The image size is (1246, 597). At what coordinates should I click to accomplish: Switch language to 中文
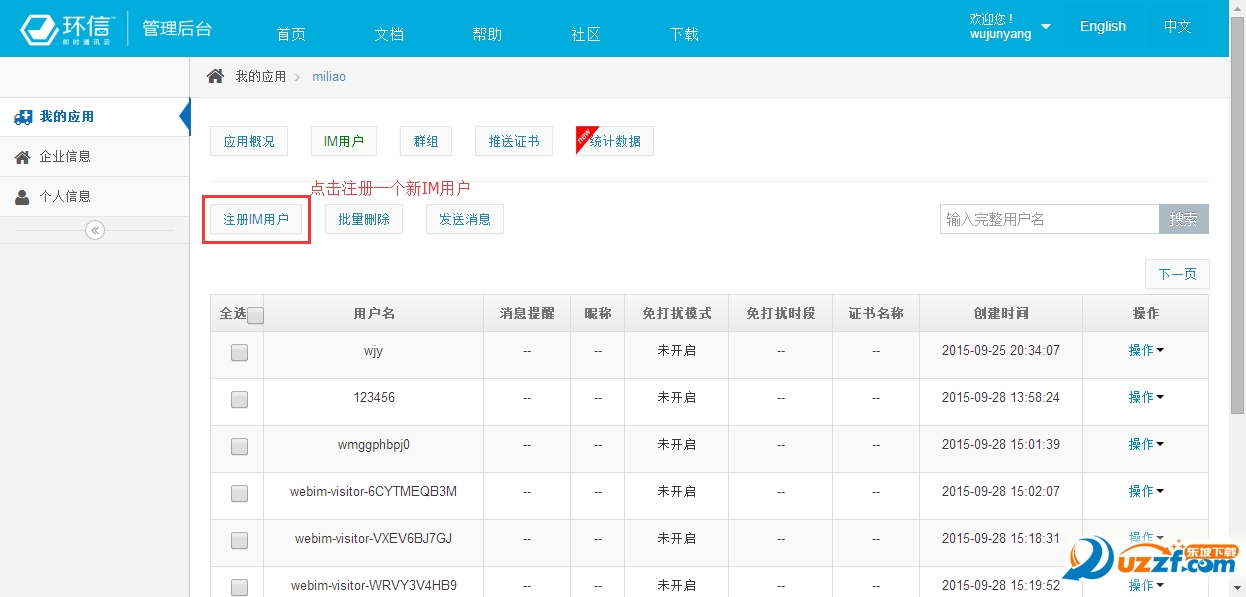[x=1178, y=26]
